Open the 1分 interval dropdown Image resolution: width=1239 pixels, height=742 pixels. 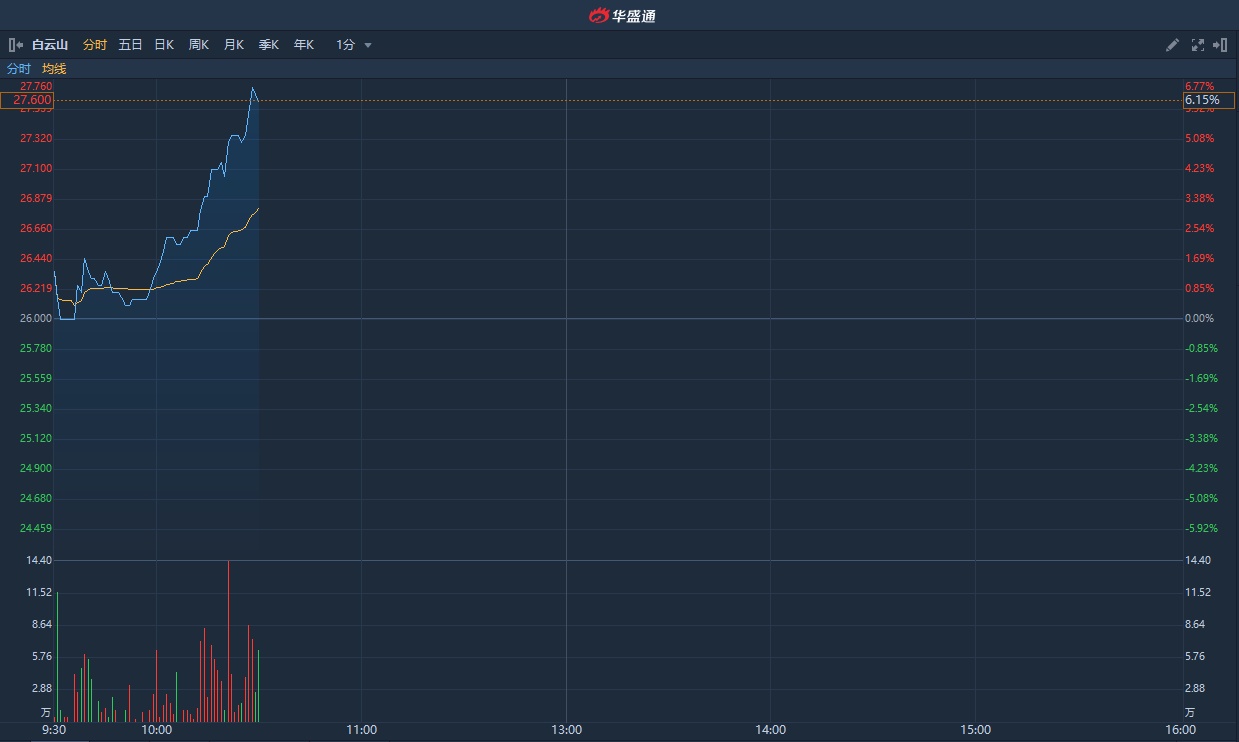tap(354, 45)
